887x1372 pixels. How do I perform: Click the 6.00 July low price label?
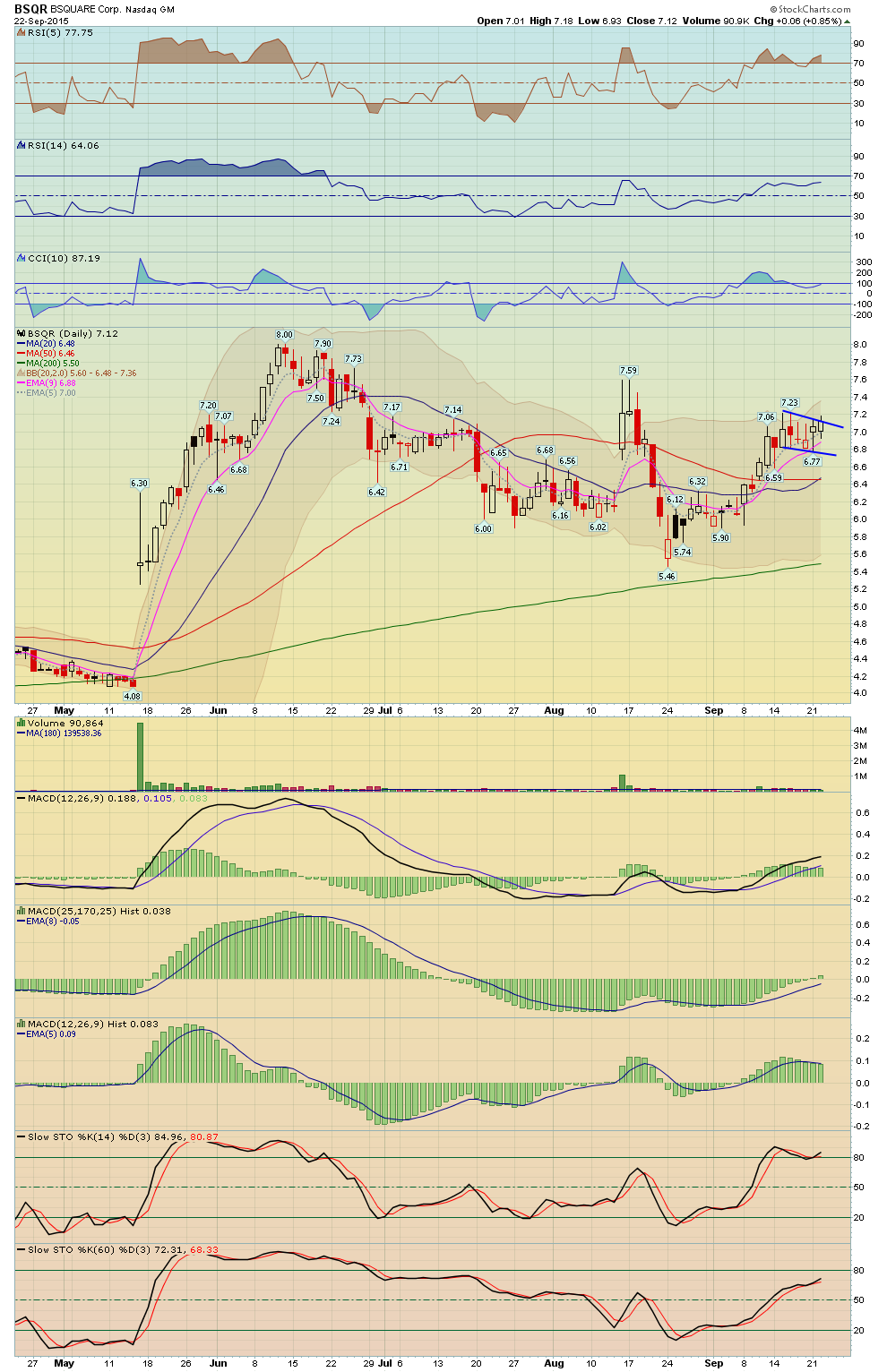click(483, 529)
